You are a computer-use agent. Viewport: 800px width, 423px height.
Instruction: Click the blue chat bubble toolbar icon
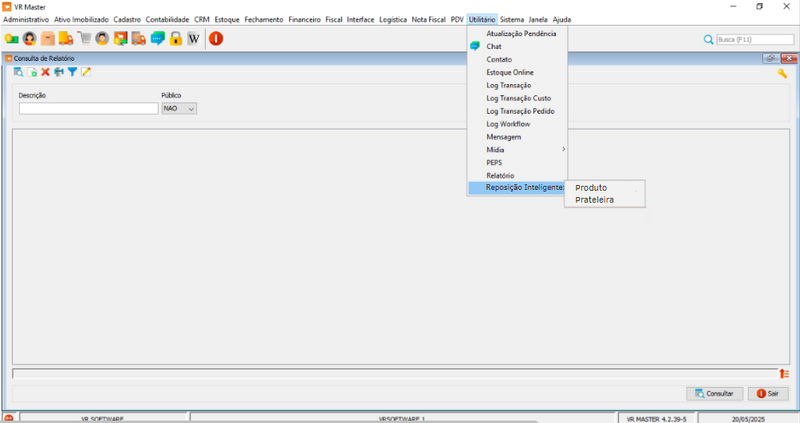point(157,39)
